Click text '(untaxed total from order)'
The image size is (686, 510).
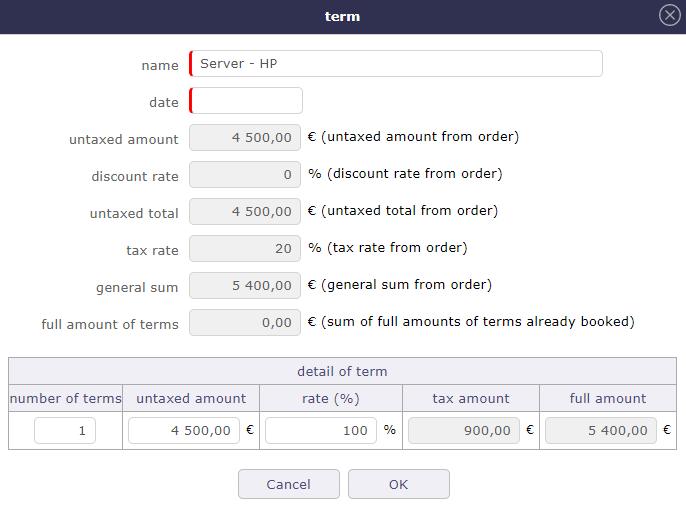[x=410, y=211]
